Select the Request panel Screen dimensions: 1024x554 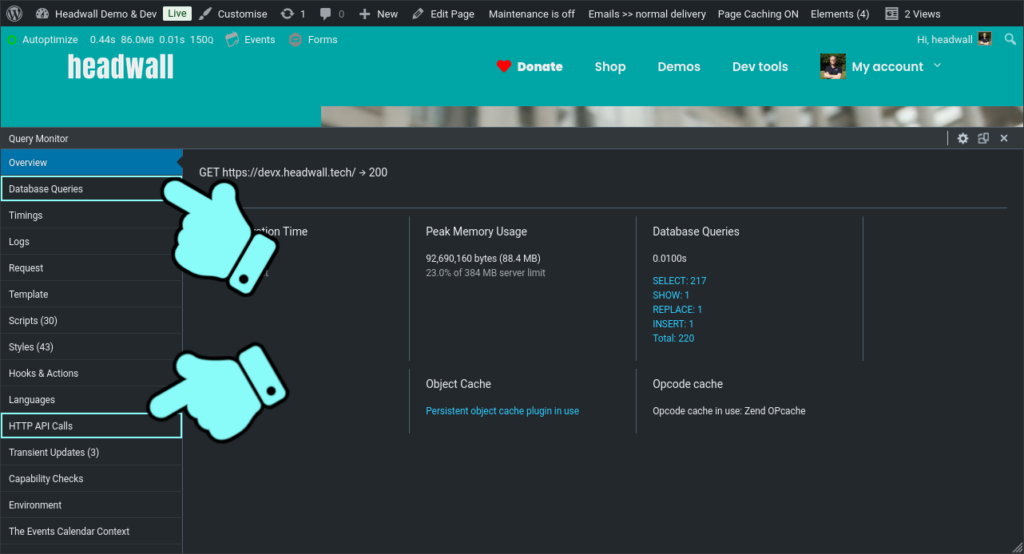[x=91, y=268]
